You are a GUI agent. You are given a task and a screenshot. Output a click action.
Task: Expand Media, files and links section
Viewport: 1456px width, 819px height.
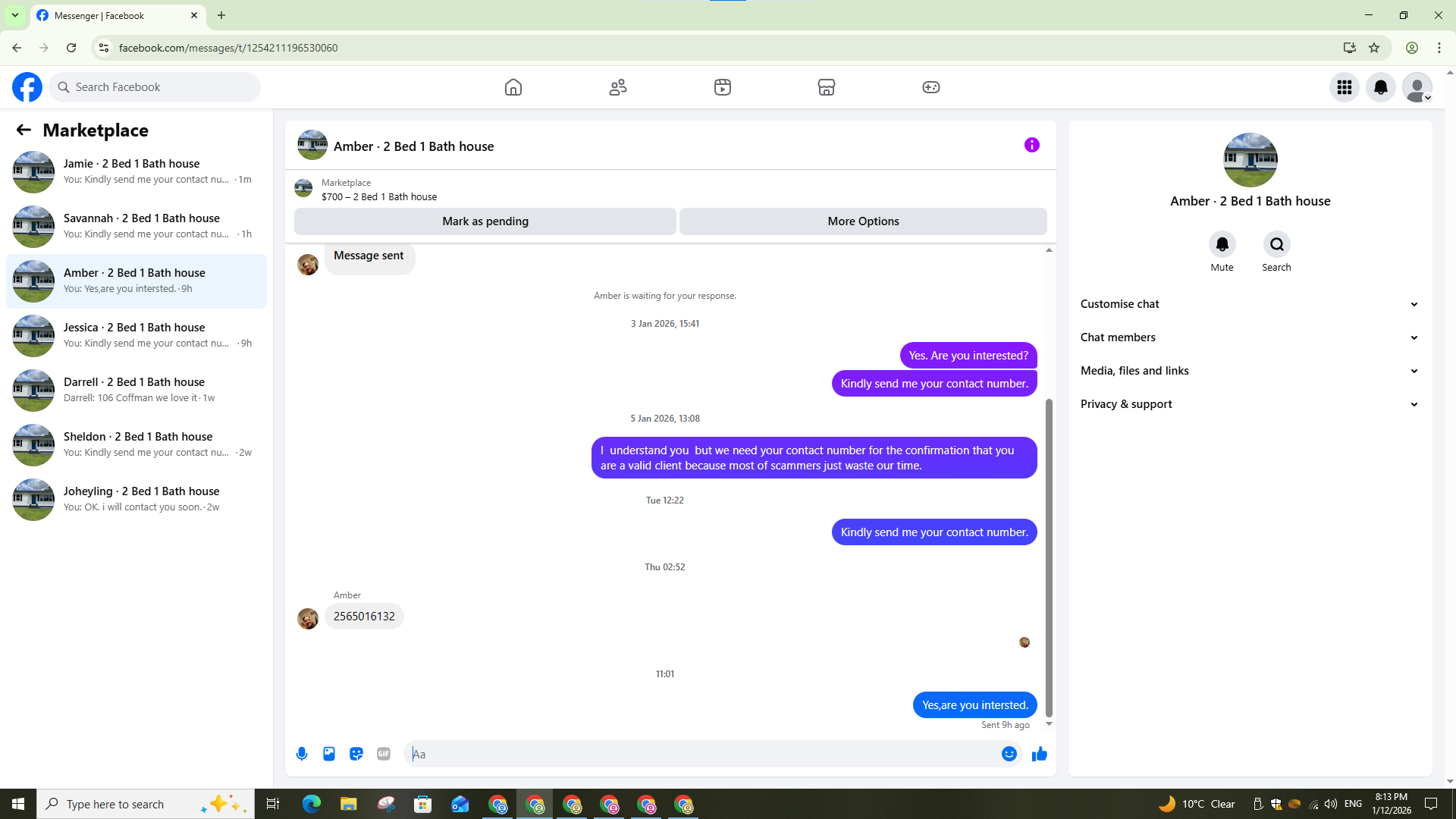pos(1249,371)
